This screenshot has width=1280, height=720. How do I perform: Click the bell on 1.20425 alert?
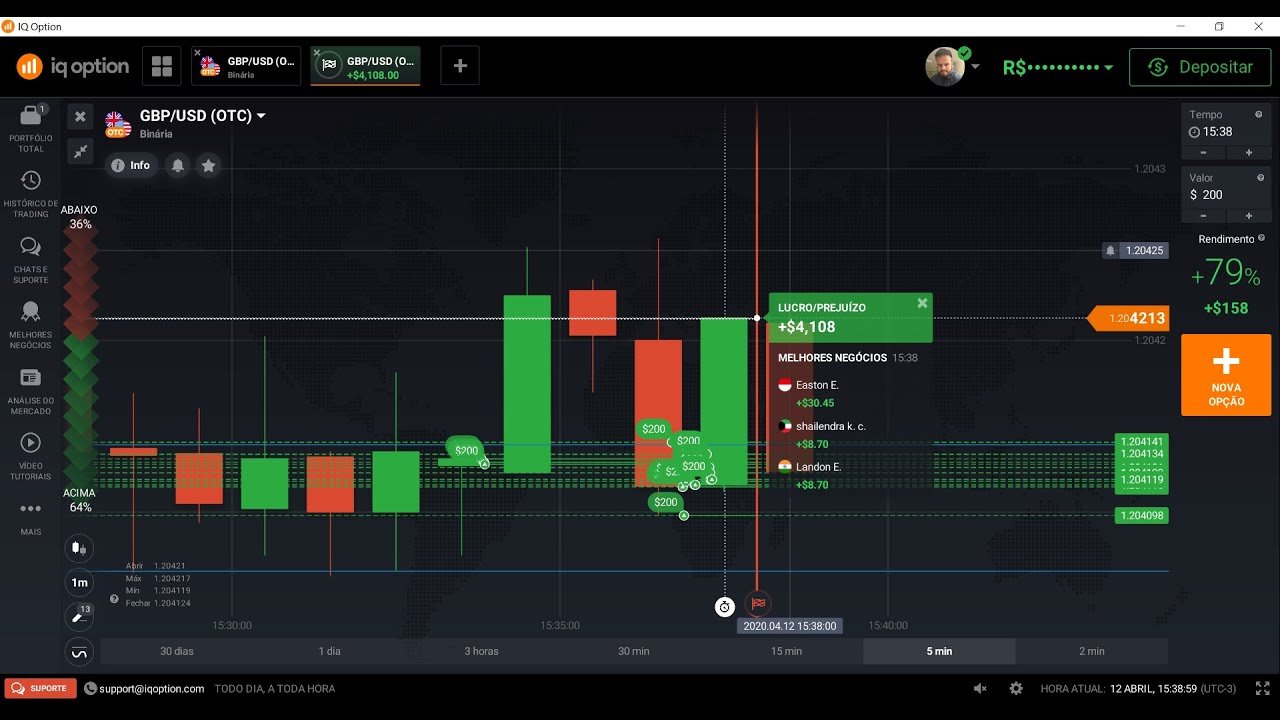tap(1110, 250)
